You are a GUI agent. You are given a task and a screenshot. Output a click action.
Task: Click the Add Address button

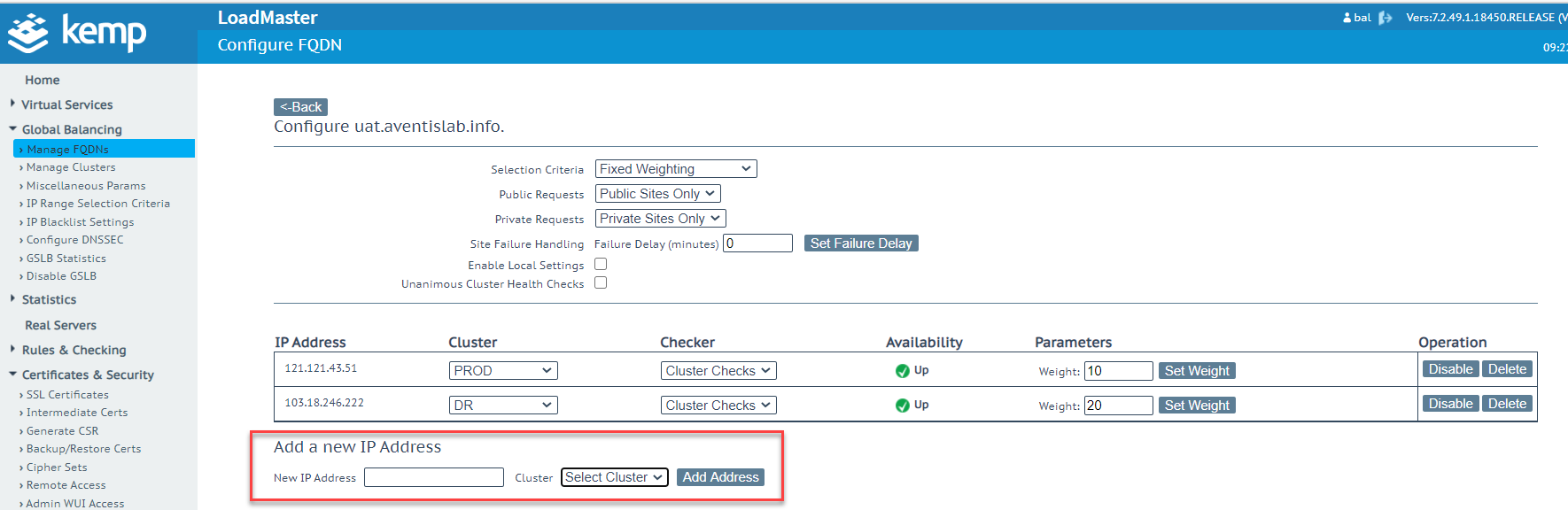click(x=720, y=477)
